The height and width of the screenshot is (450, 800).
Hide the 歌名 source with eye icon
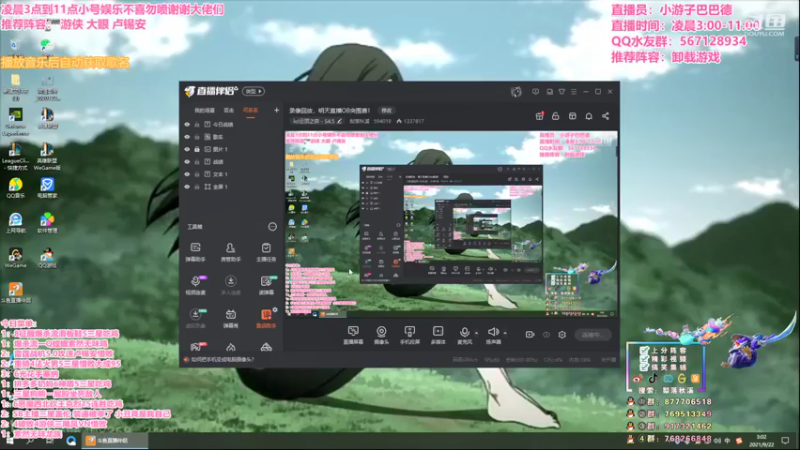coord(187,137)
